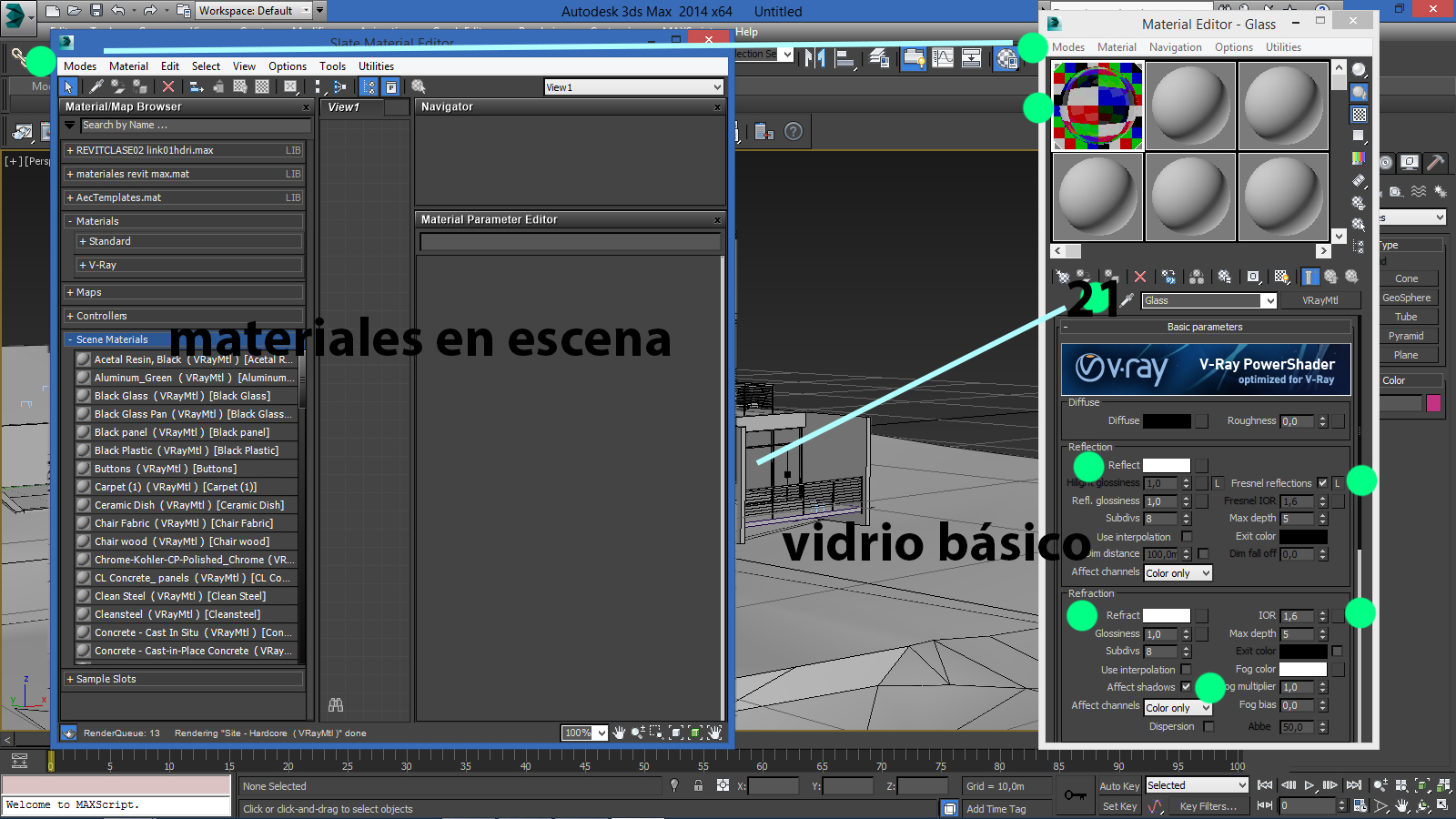Open the Utilities menu in Slate Material Editor
This screenshot has height=819, width=1456.
point(376,66)
